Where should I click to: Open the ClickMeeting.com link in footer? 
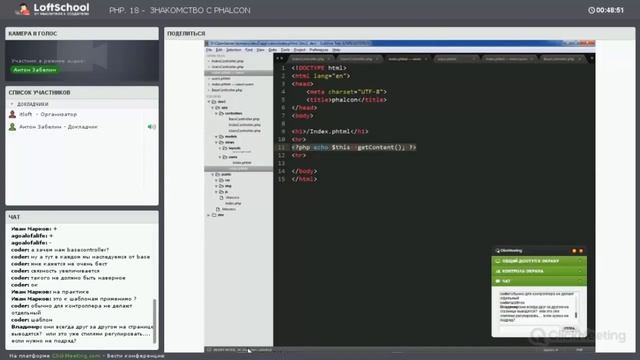coord(76,356)
